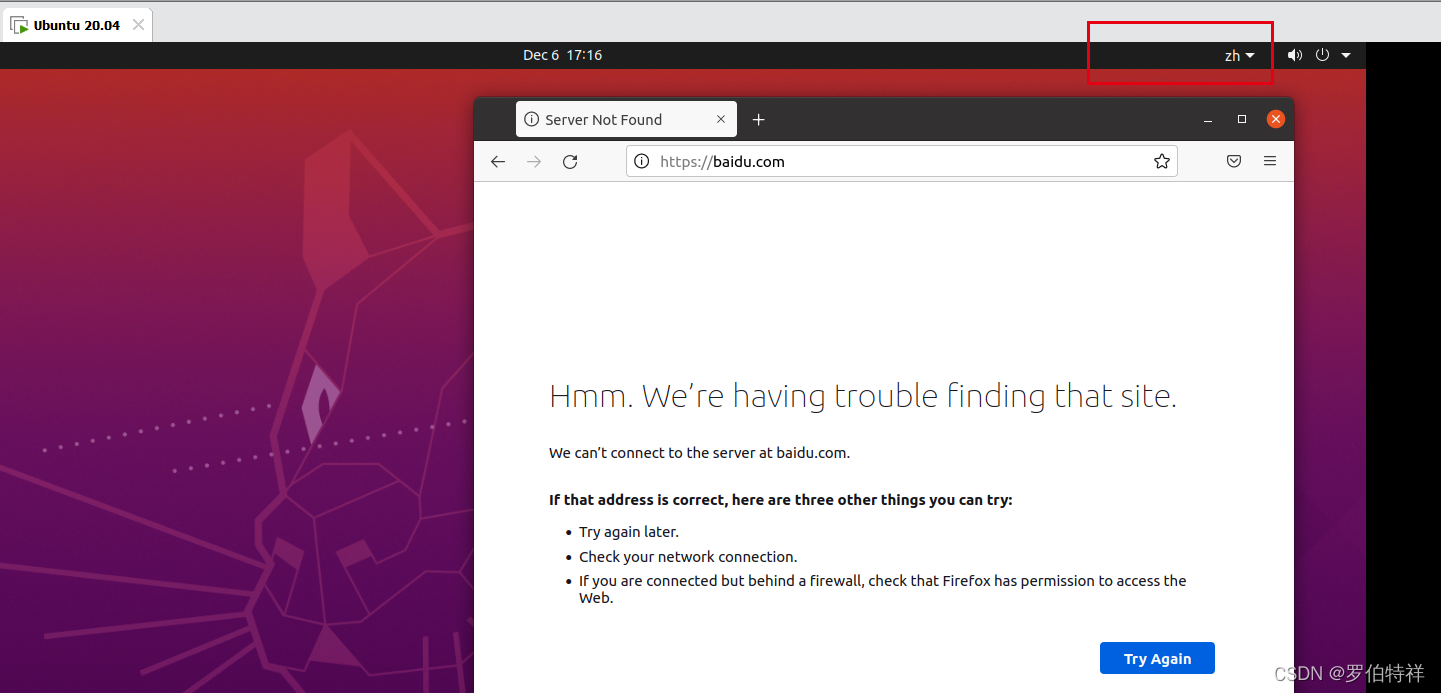The width and height of the screenshot is (1441, 693).
Task: Click the volume speaker icon in top bar
Action: pos(1295,55)
